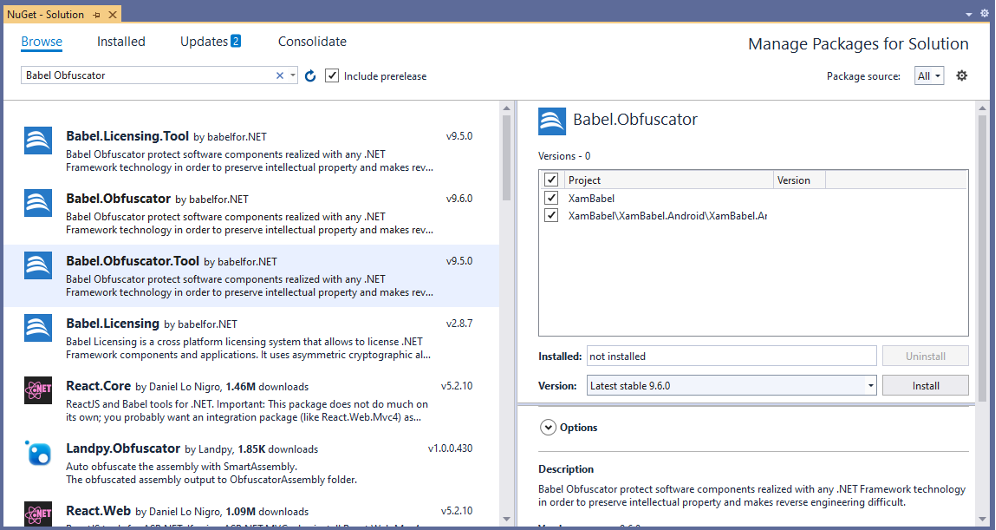
Task: Open search history dropdown arrow
Action: pyautogui.click(x=292, y=76)
